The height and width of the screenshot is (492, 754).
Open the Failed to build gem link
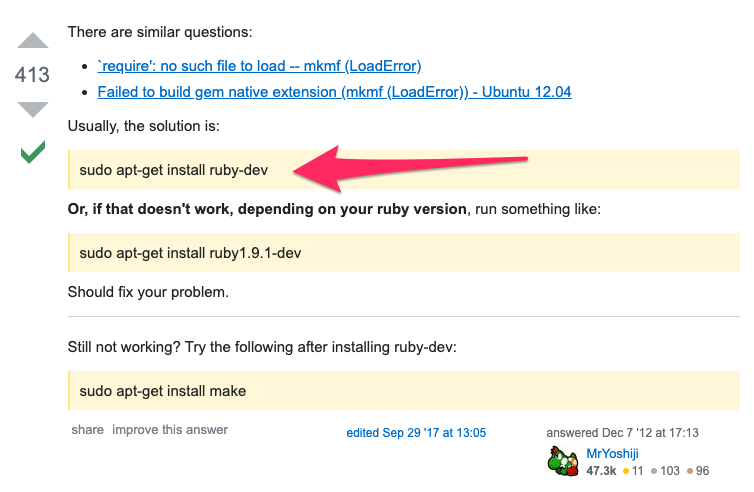[x=334, y=92]
